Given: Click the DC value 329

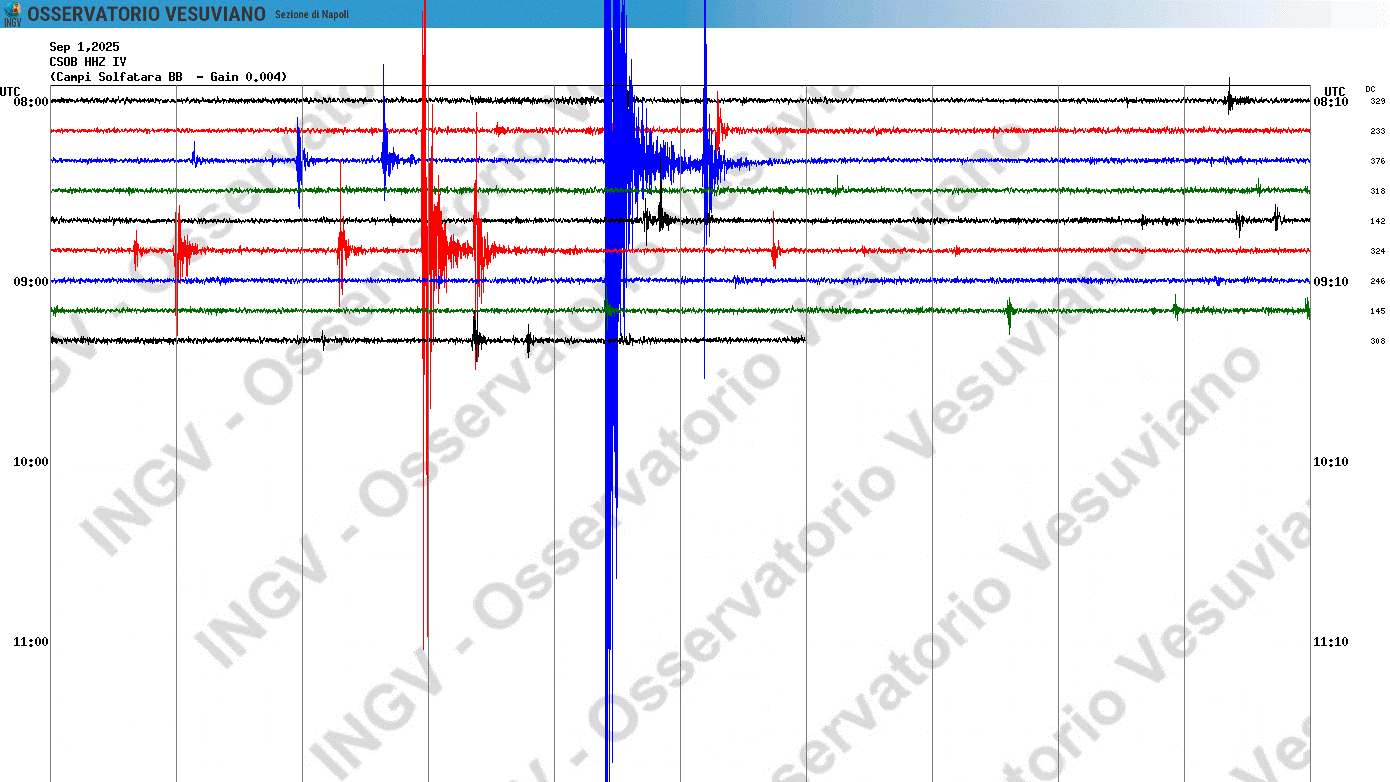Looking at the screenshot, I should coord(1377,102).
